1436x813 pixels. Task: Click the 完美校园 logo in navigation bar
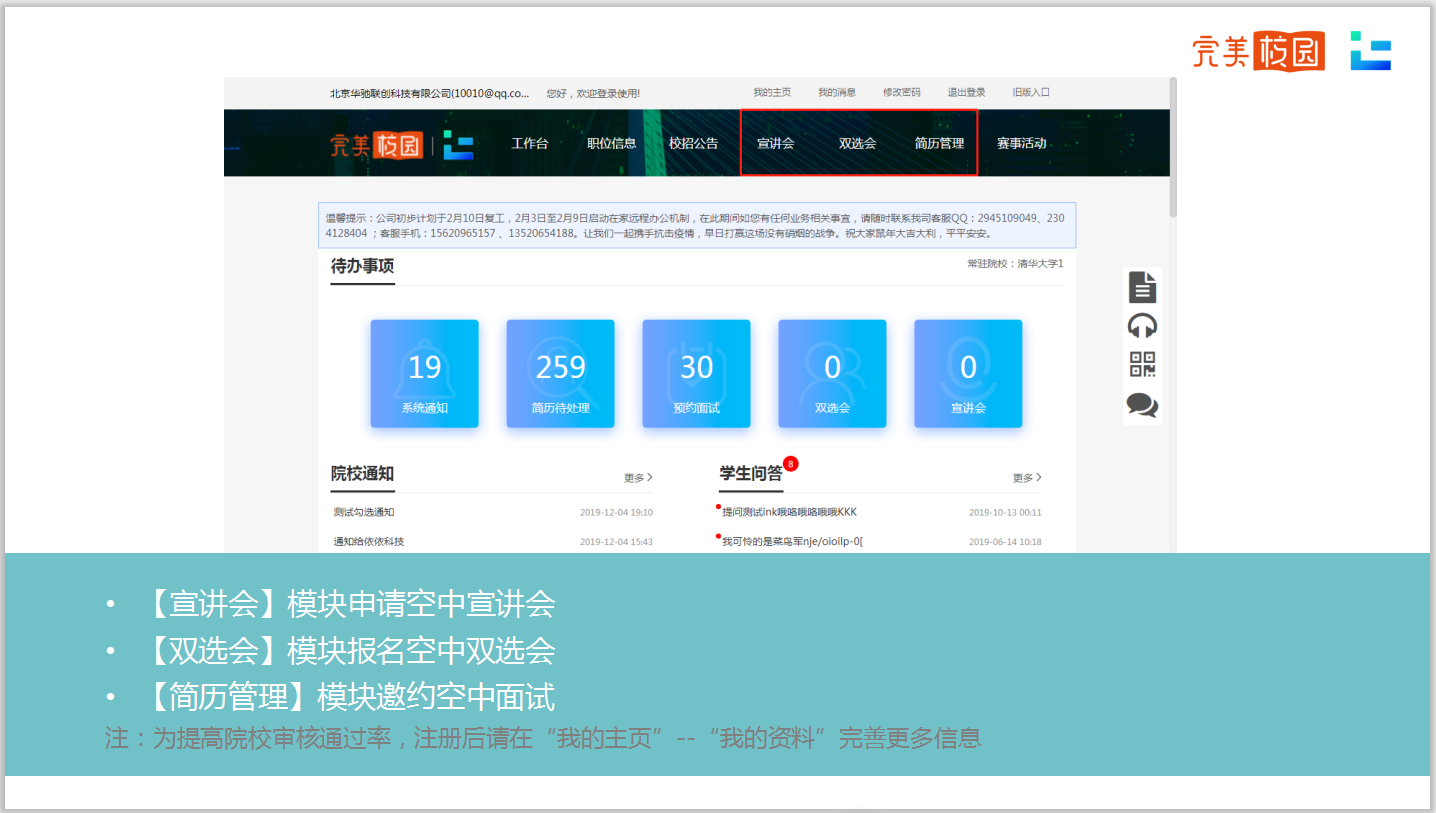(376, 144)
